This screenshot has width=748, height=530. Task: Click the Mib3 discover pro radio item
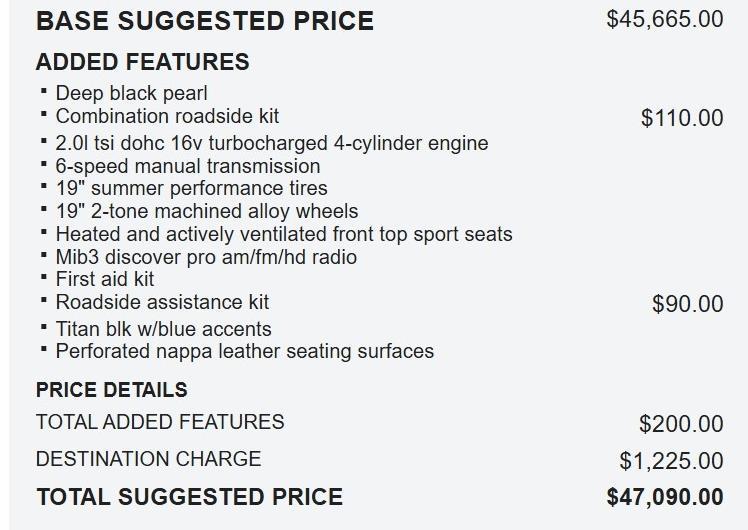click(206, 257)
